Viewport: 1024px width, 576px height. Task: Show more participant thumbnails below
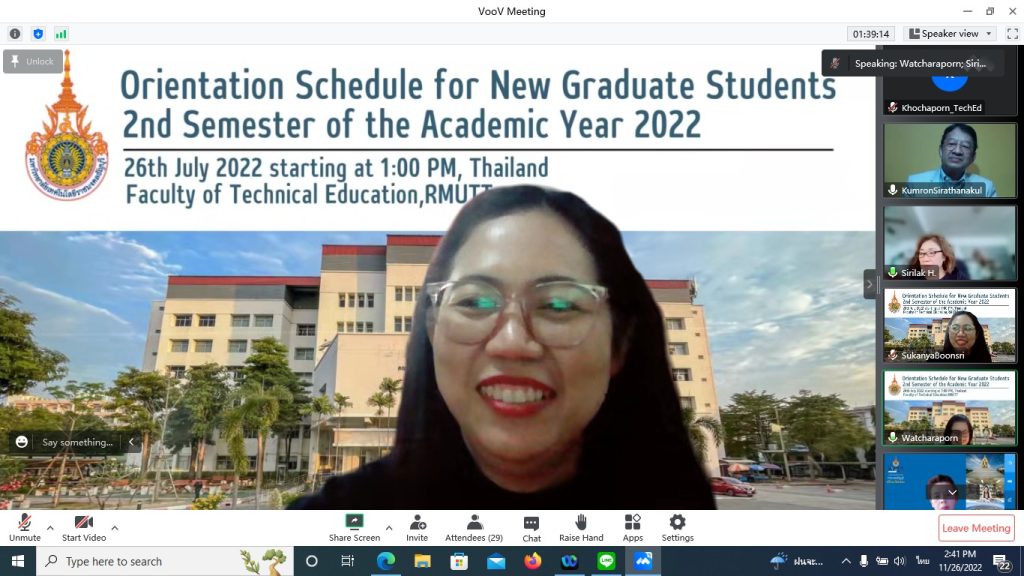952,493
